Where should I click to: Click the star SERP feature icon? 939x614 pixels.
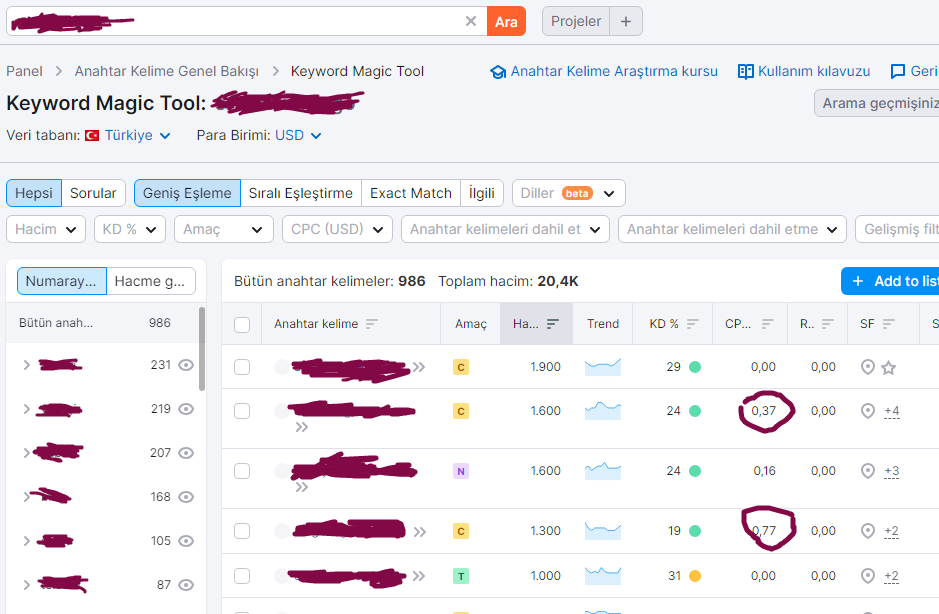click(889, 367)
